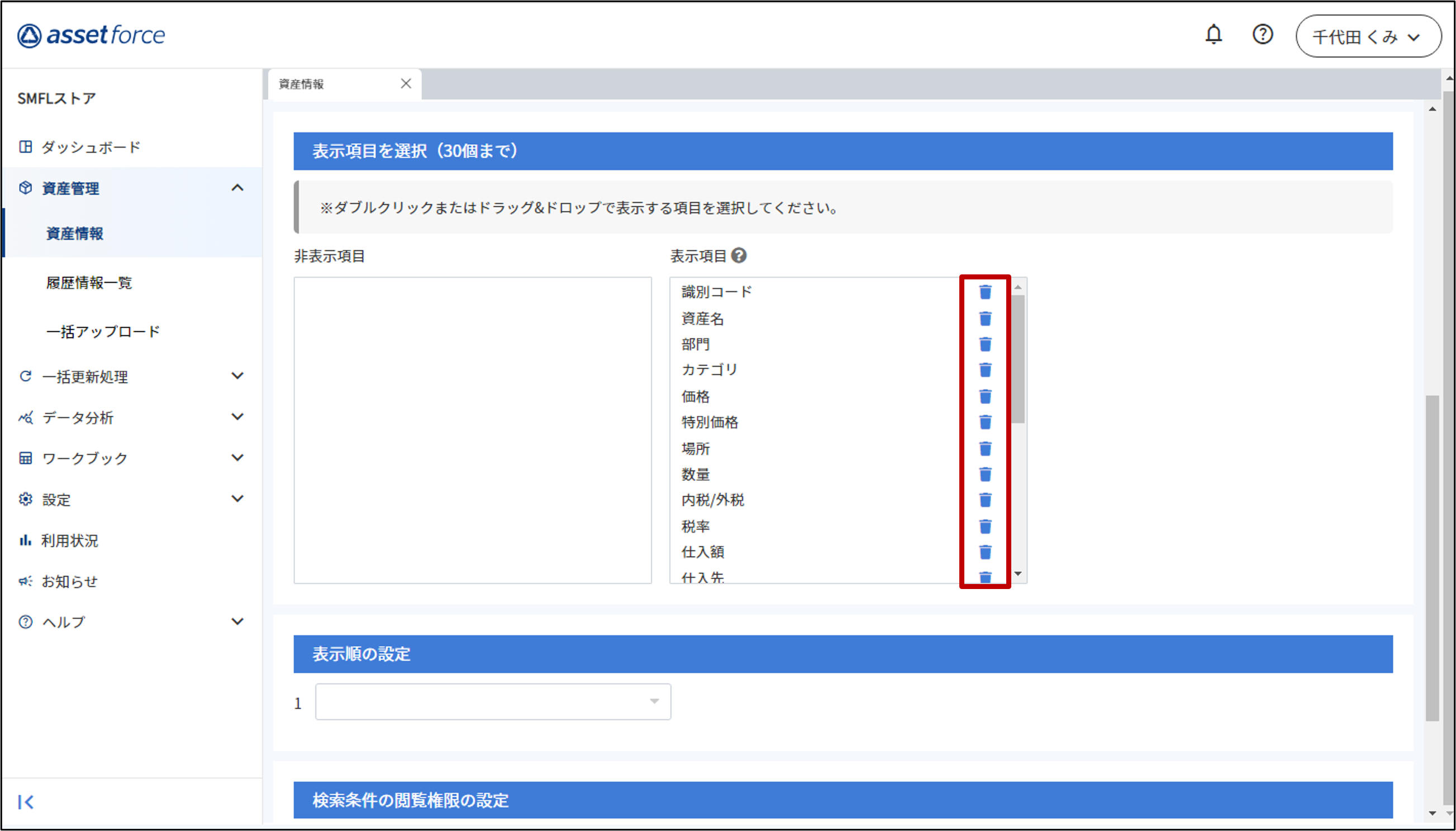Click the 表示項目 help tooltip icon
This screenshot has width=1456, height=831.
(739, 256)
